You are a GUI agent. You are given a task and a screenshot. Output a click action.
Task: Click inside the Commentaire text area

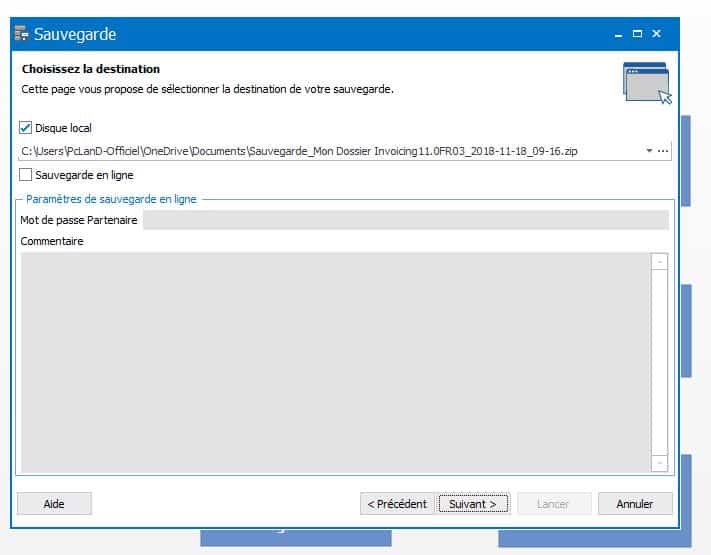(336, 363)
